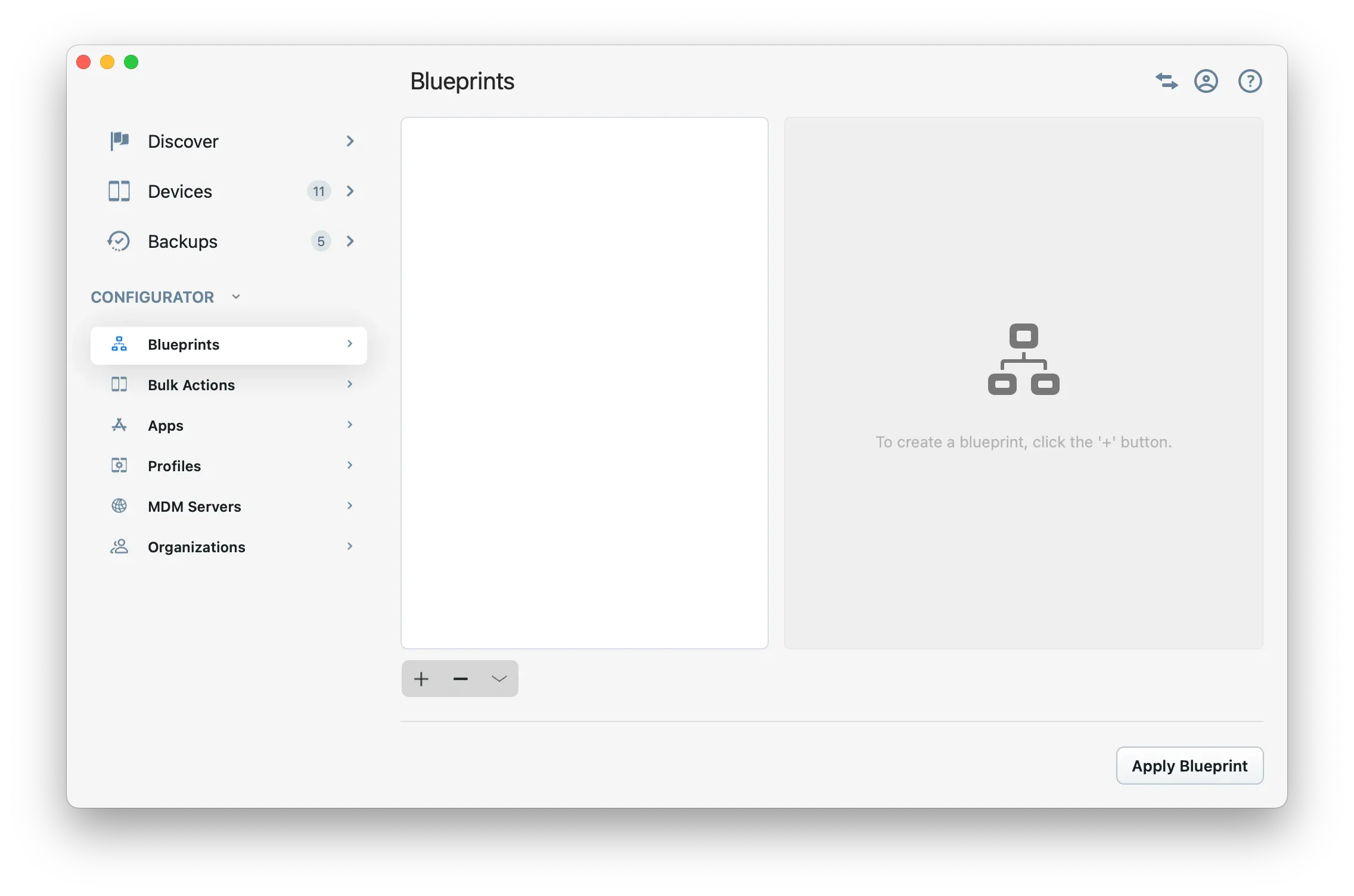1354x896 pixels.
Task: Open Devices from the sidebar
Action: point(179,191)
